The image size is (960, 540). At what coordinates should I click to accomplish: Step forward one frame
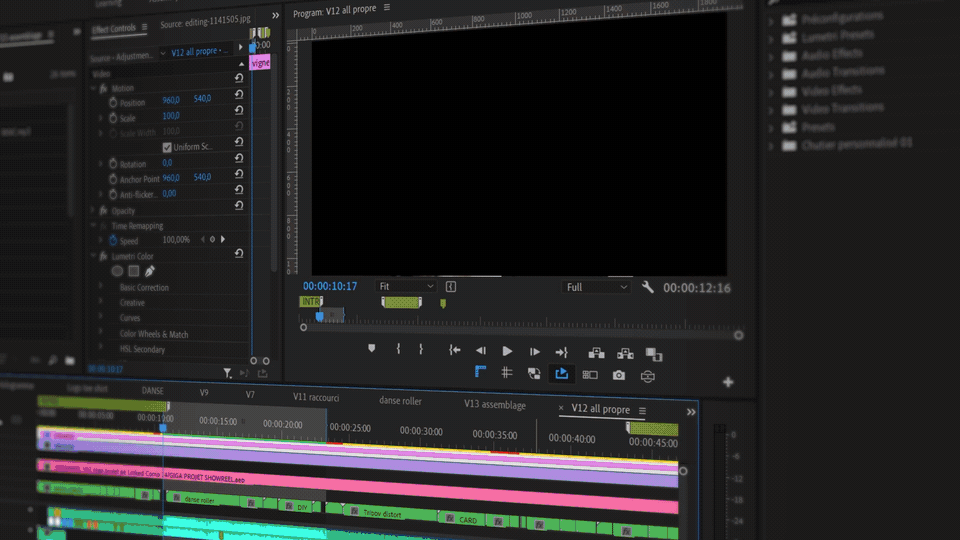click(x=534, y=351)
